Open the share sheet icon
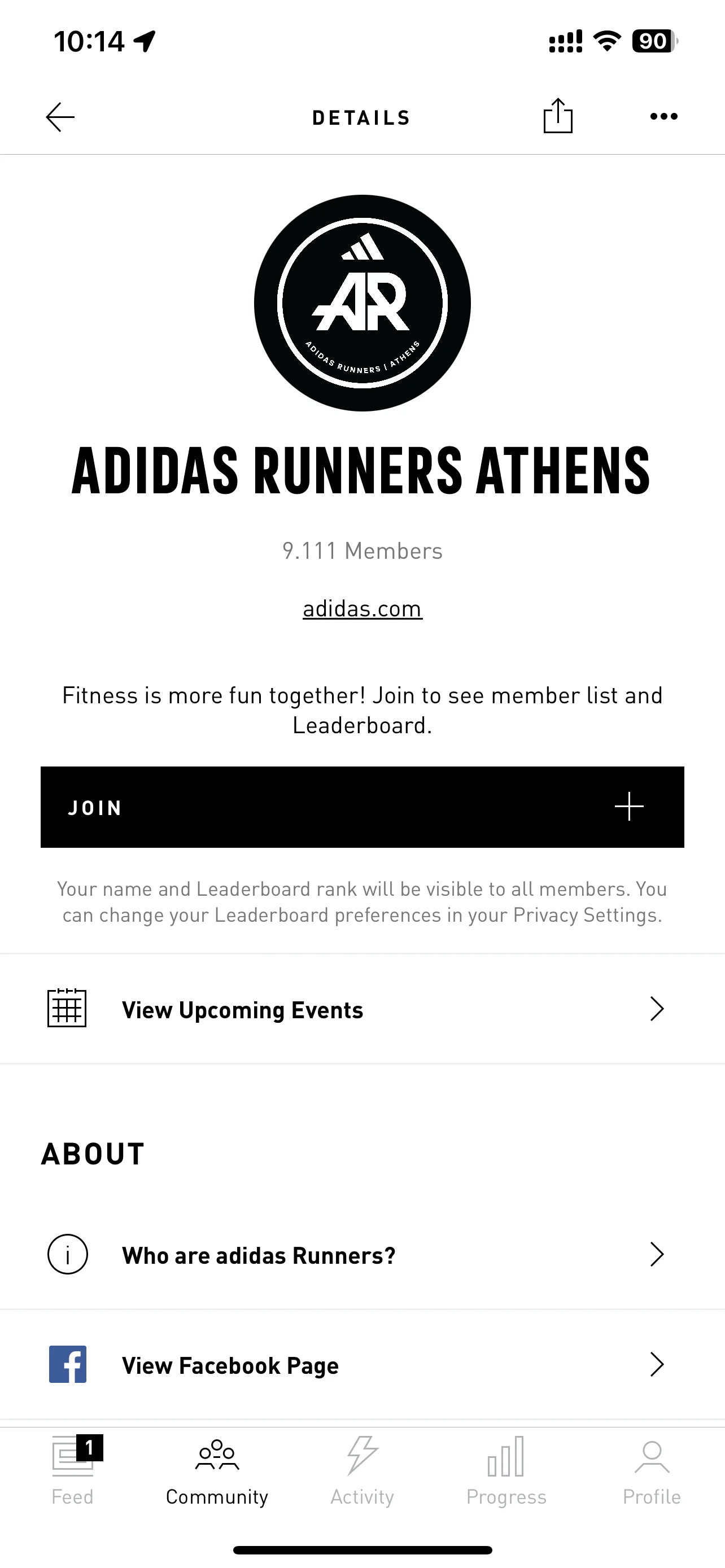 coord(558,116)
